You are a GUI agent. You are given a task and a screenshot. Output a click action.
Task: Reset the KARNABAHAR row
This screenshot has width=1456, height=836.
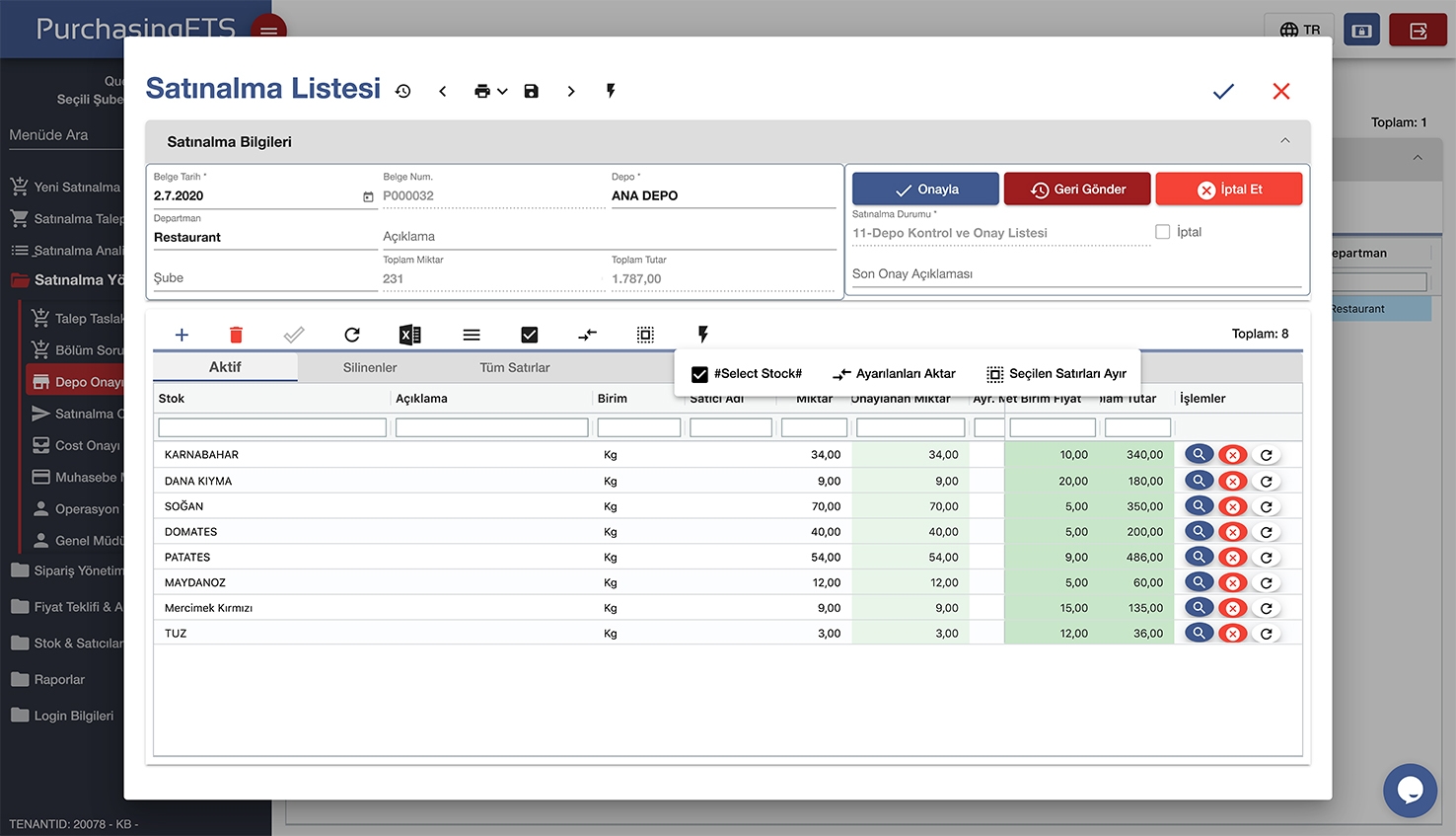pos(1267,455)
